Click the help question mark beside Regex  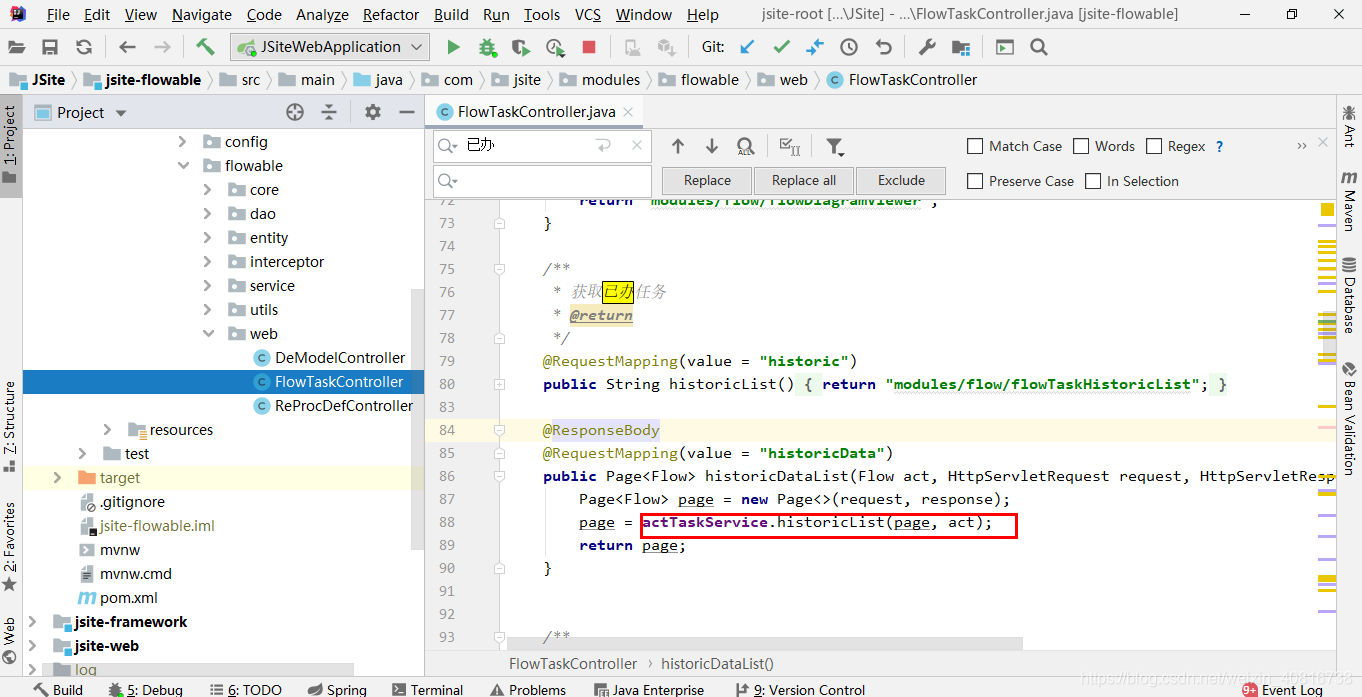coord(1219,146)
